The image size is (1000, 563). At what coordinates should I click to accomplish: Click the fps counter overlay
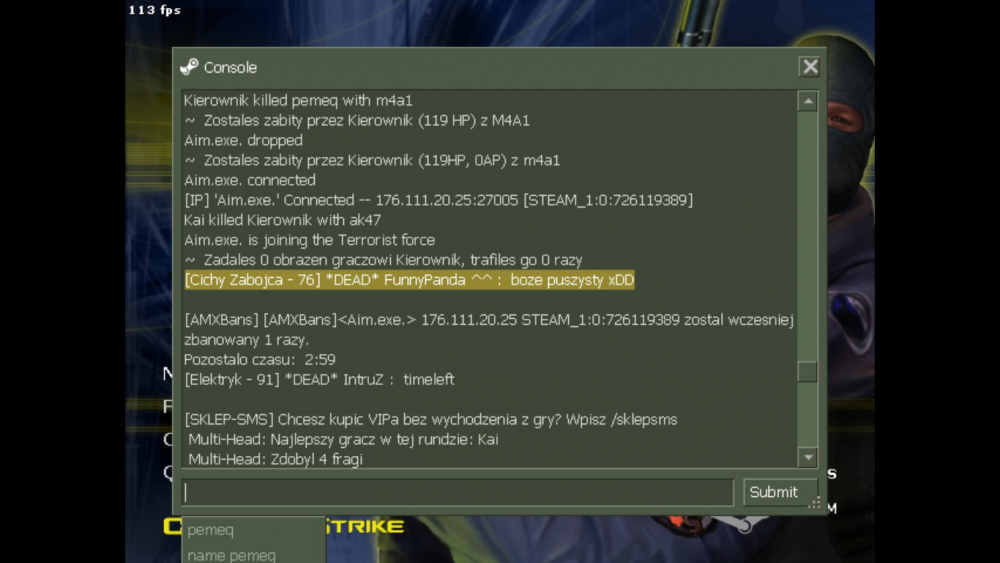click(155, 10)
